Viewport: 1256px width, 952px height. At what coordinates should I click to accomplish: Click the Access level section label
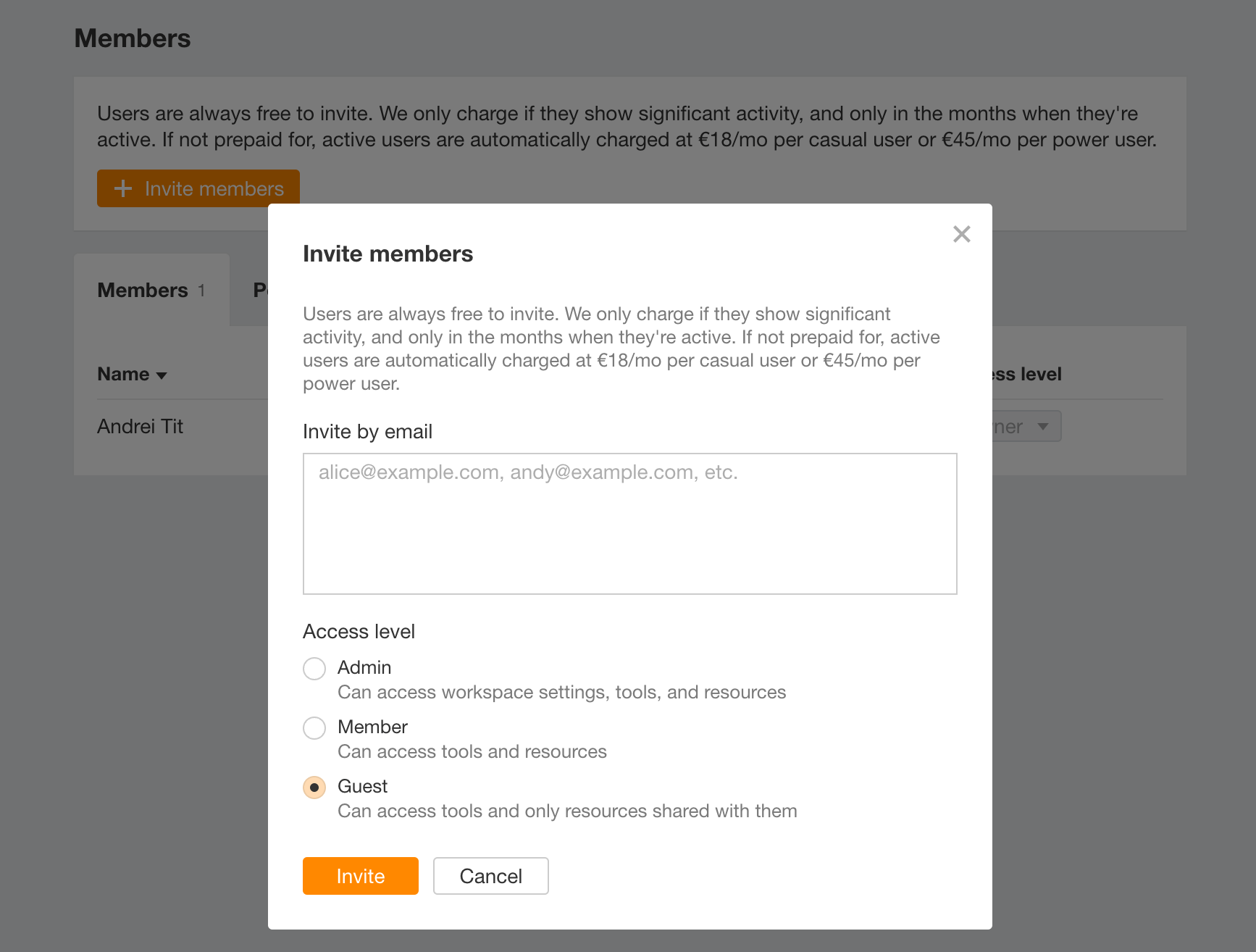pos(359,632)
